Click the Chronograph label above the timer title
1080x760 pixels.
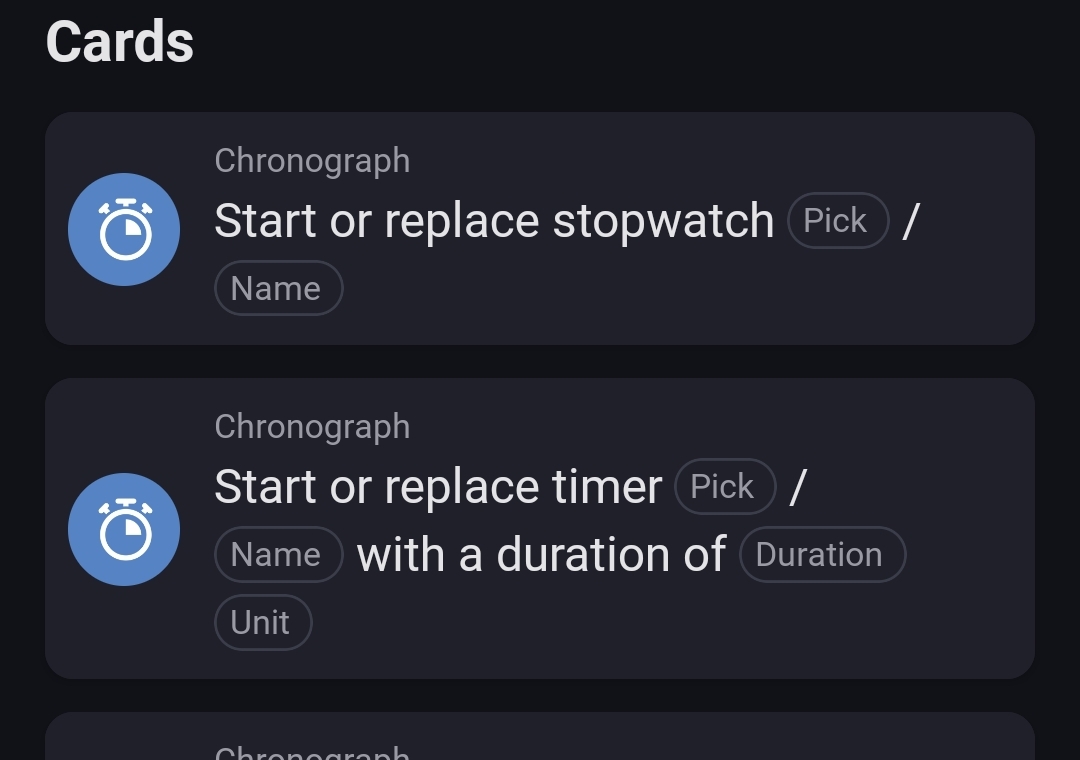312,427
